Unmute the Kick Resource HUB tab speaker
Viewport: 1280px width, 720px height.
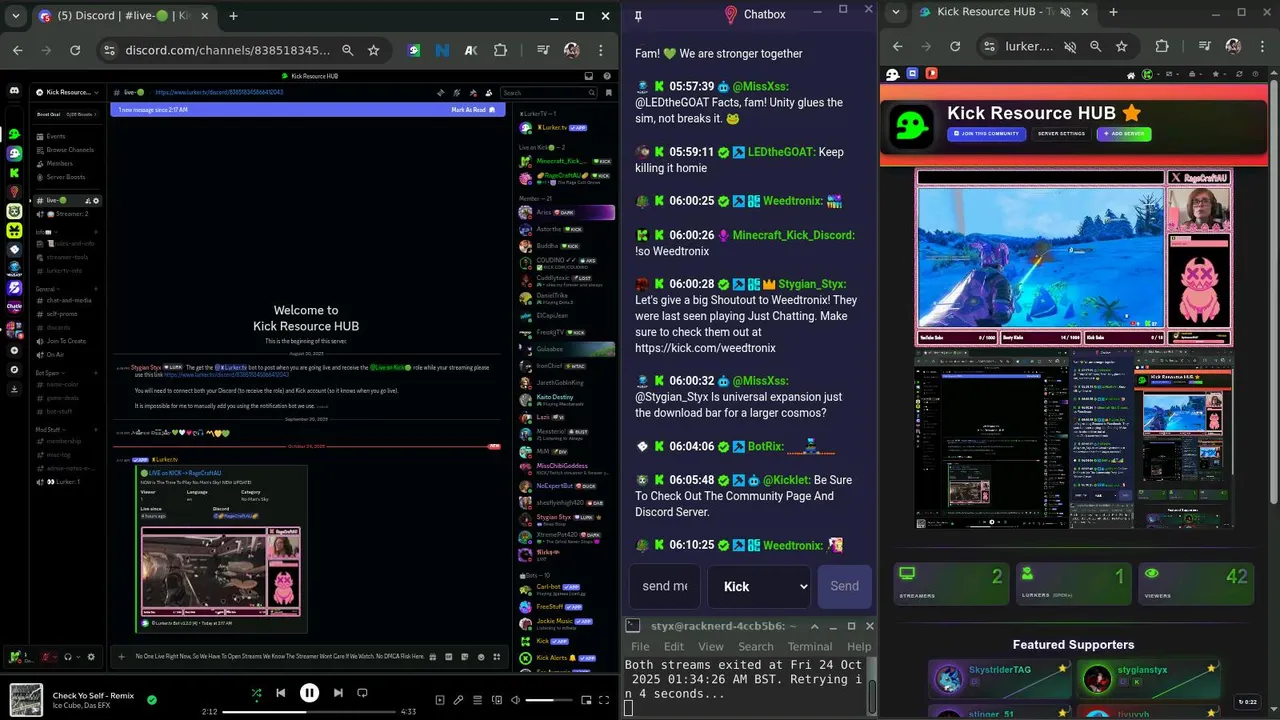[1065, 12]
